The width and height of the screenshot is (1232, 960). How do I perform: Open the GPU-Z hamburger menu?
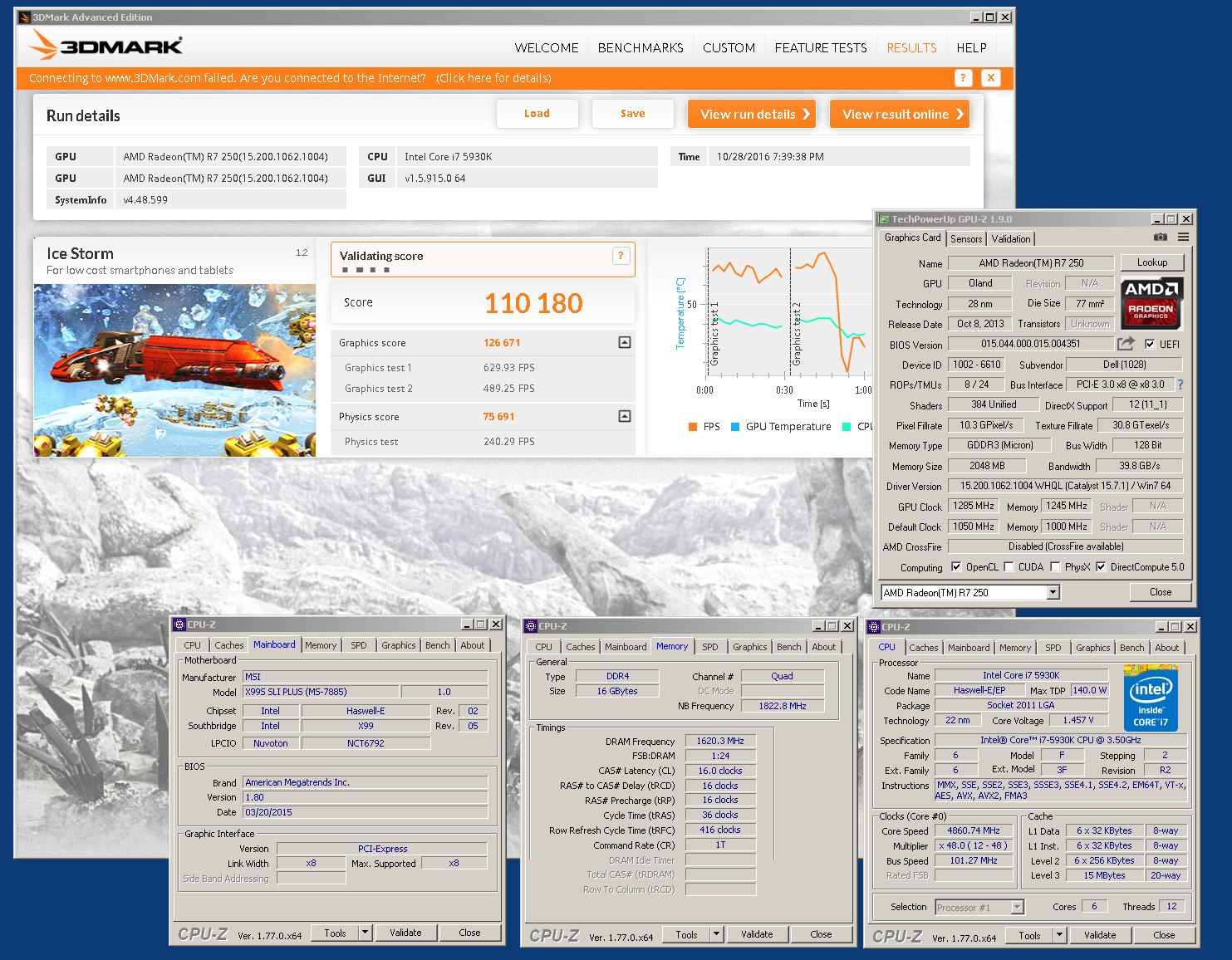coord(1183,238)
